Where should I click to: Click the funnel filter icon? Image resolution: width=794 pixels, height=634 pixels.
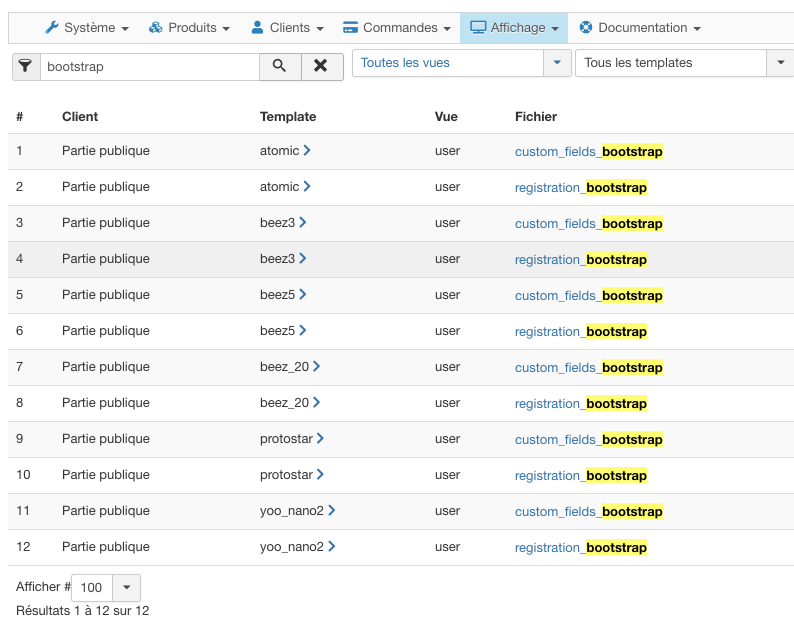coord(26,66)
